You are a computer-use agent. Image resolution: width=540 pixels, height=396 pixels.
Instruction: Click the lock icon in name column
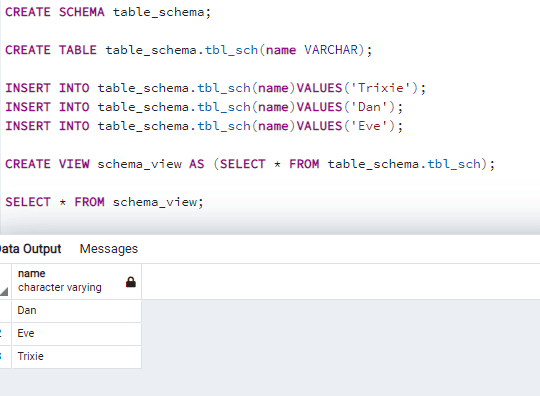point(131,282)
